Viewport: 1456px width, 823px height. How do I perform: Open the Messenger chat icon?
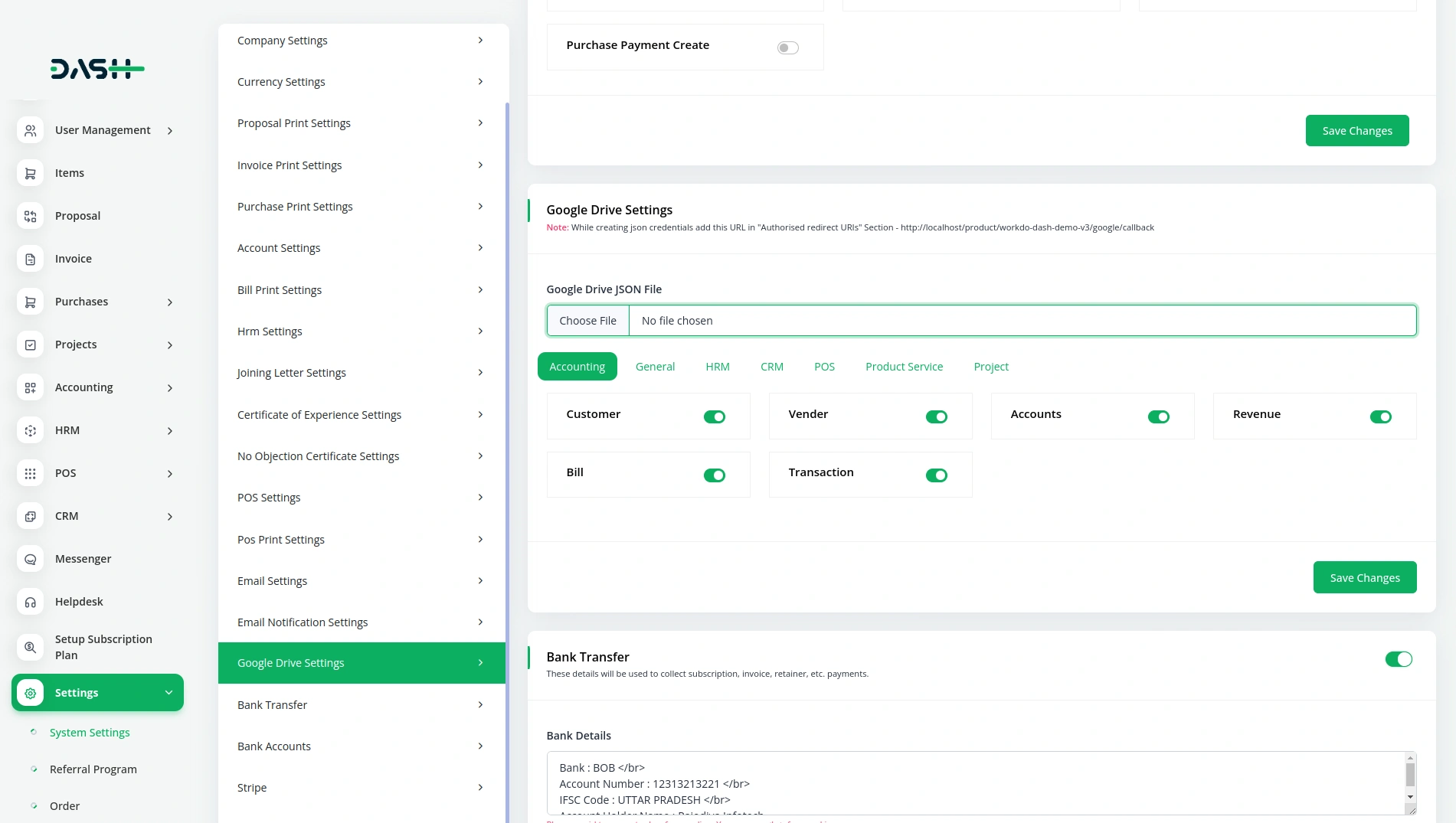point(30,559)
